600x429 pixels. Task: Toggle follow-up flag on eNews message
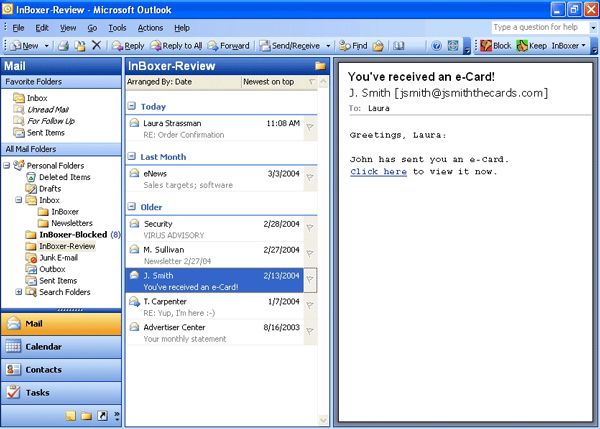(310, 178)
